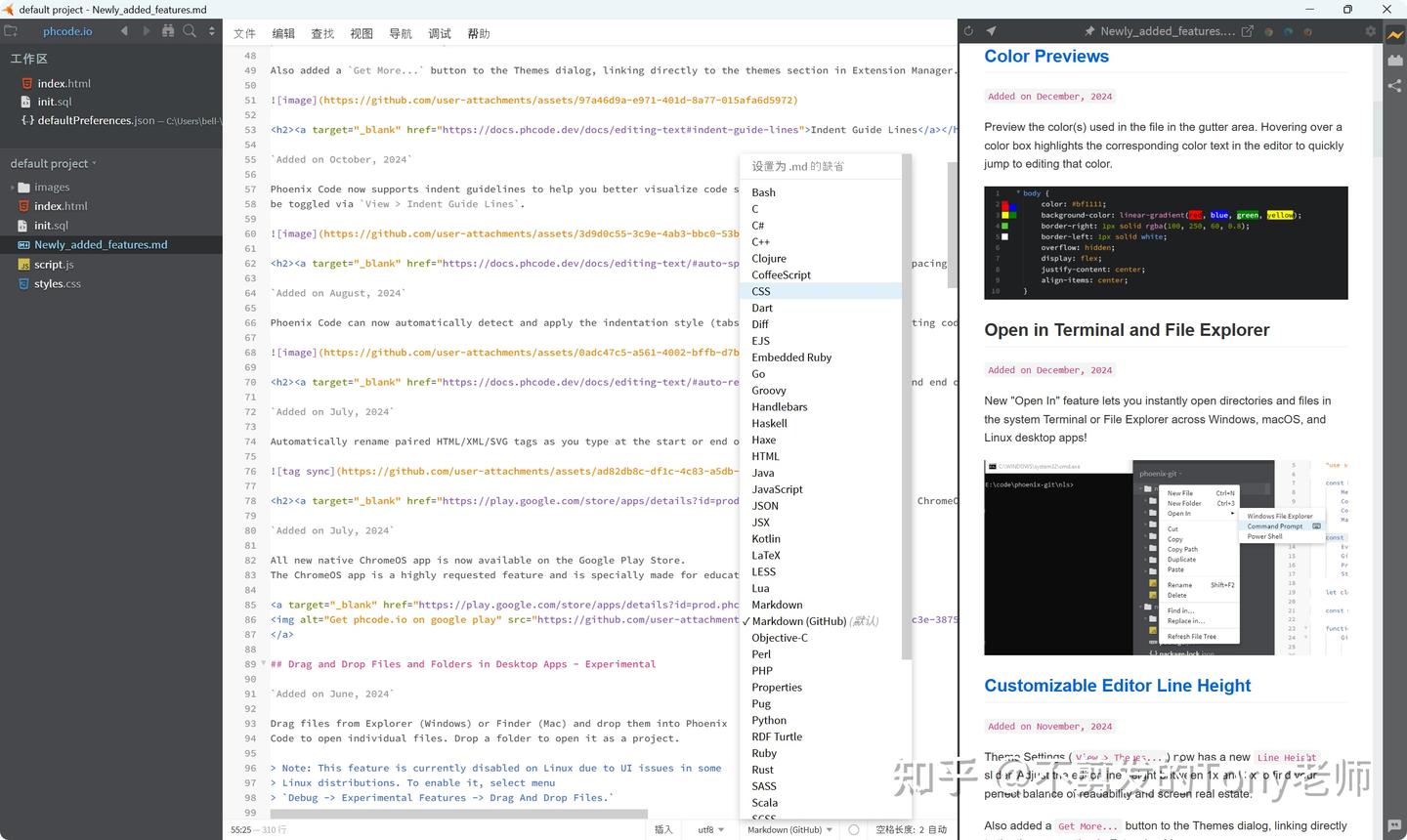Open the 查找 menu
Viewport: 1407px width, 840px height.
pyautogui.click(x=321, y=32)
